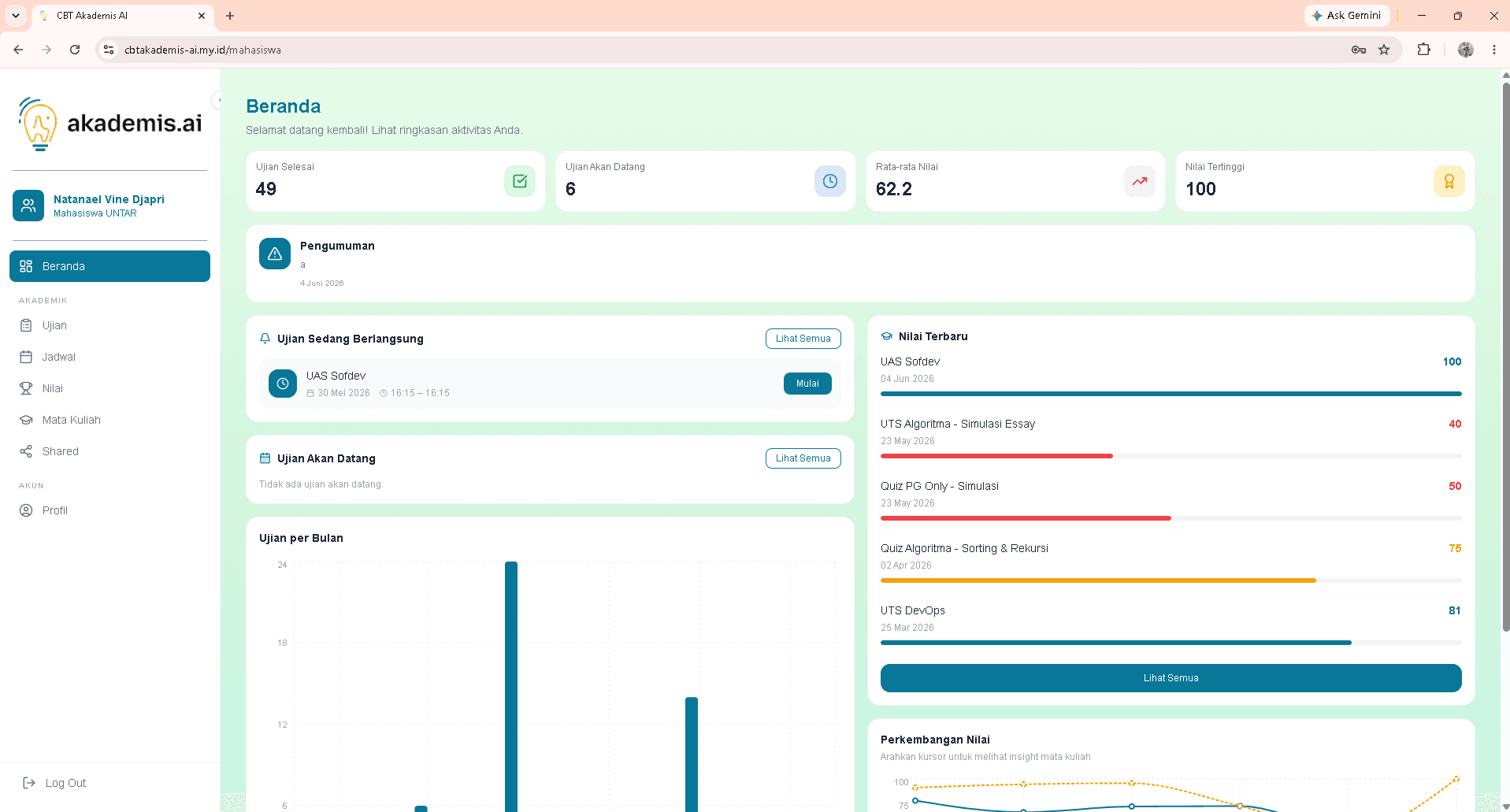Click the calendar icon beside Ujian Akan Datang heading
The width and height of the screenshot is (1510, 812).
(x=265, y=458)
